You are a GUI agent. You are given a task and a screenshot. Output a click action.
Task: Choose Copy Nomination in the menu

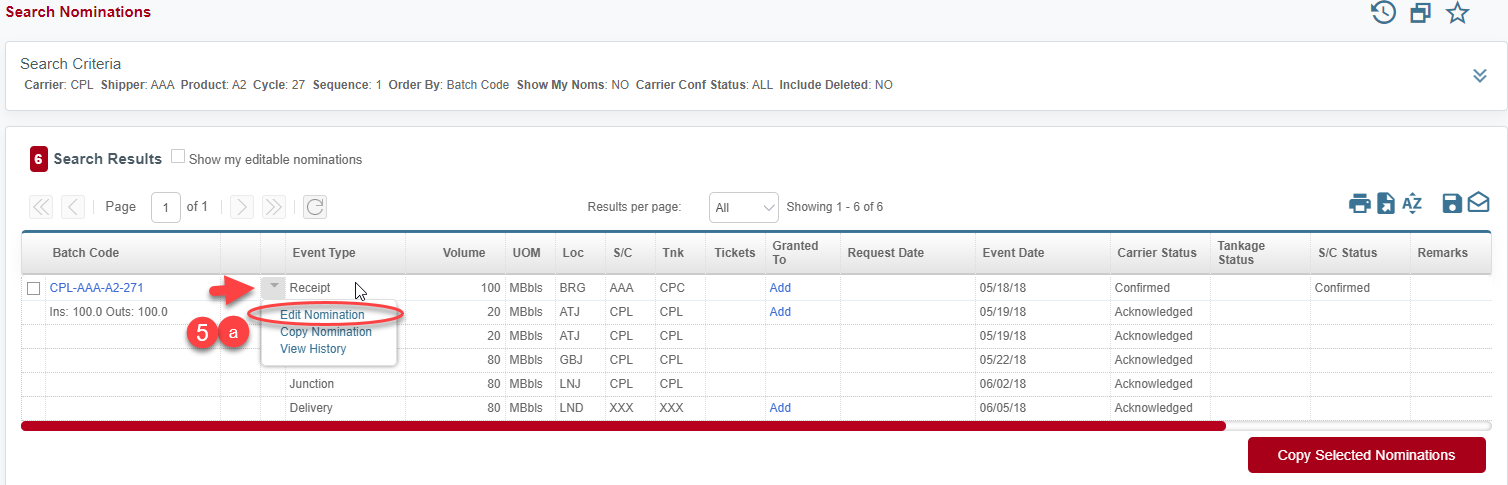click(x=325, y=332)
